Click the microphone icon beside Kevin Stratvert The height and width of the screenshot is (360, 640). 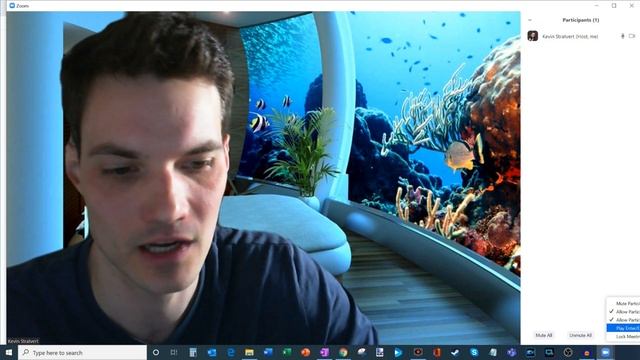[622, 36]
